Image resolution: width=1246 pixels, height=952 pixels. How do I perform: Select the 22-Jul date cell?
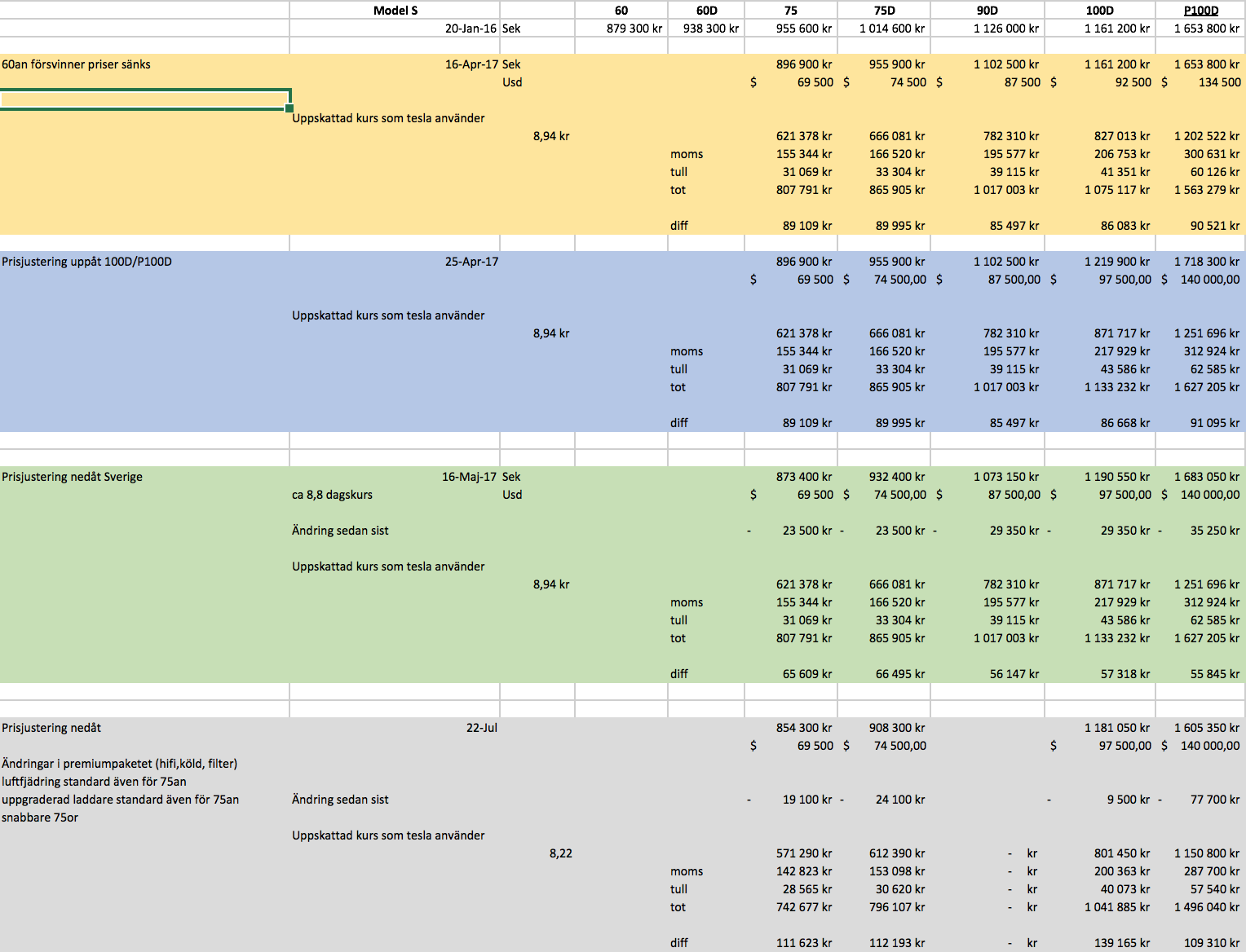(481, 728)
